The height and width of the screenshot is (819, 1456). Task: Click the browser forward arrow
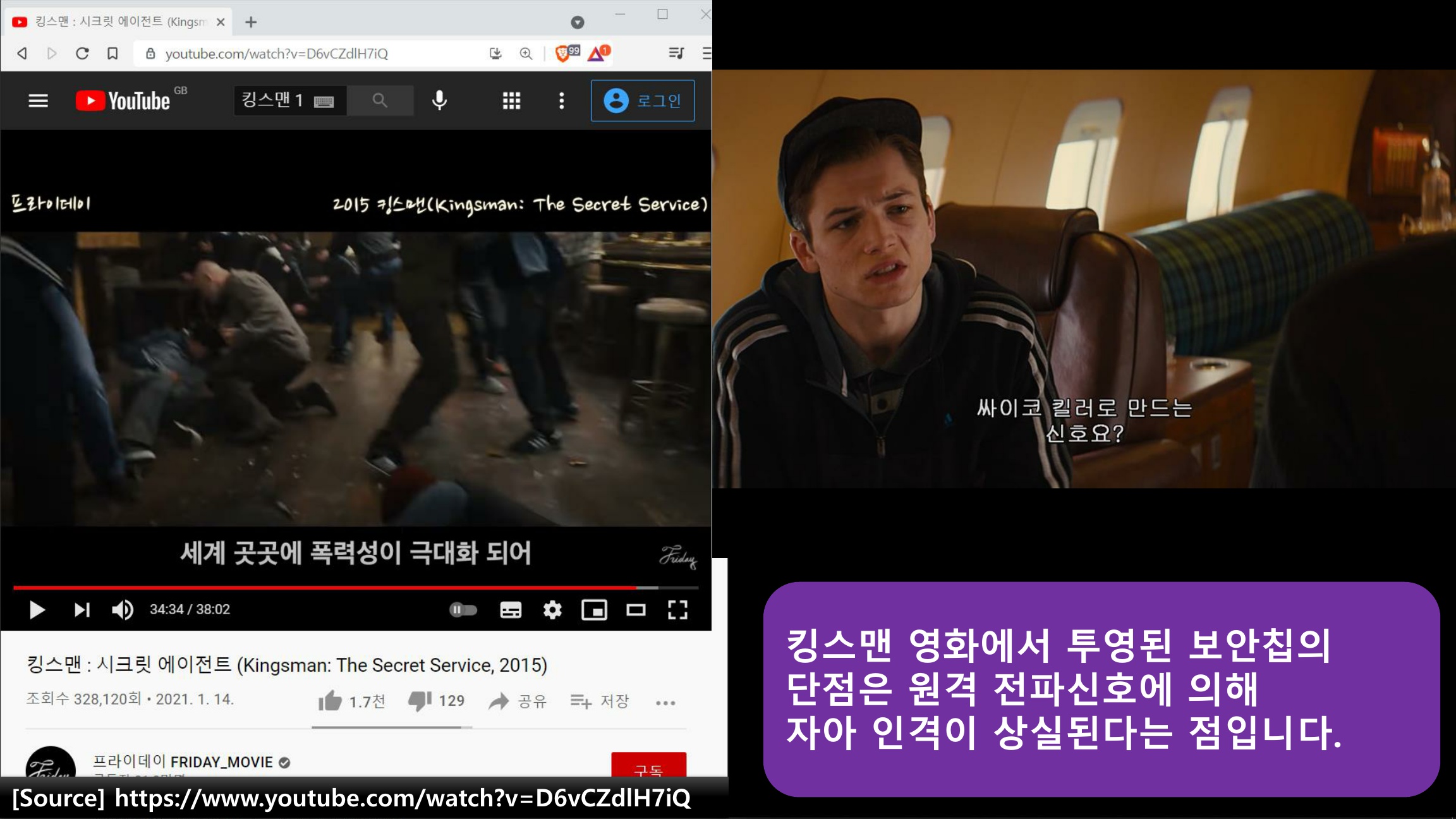click(x=52, y=54)
